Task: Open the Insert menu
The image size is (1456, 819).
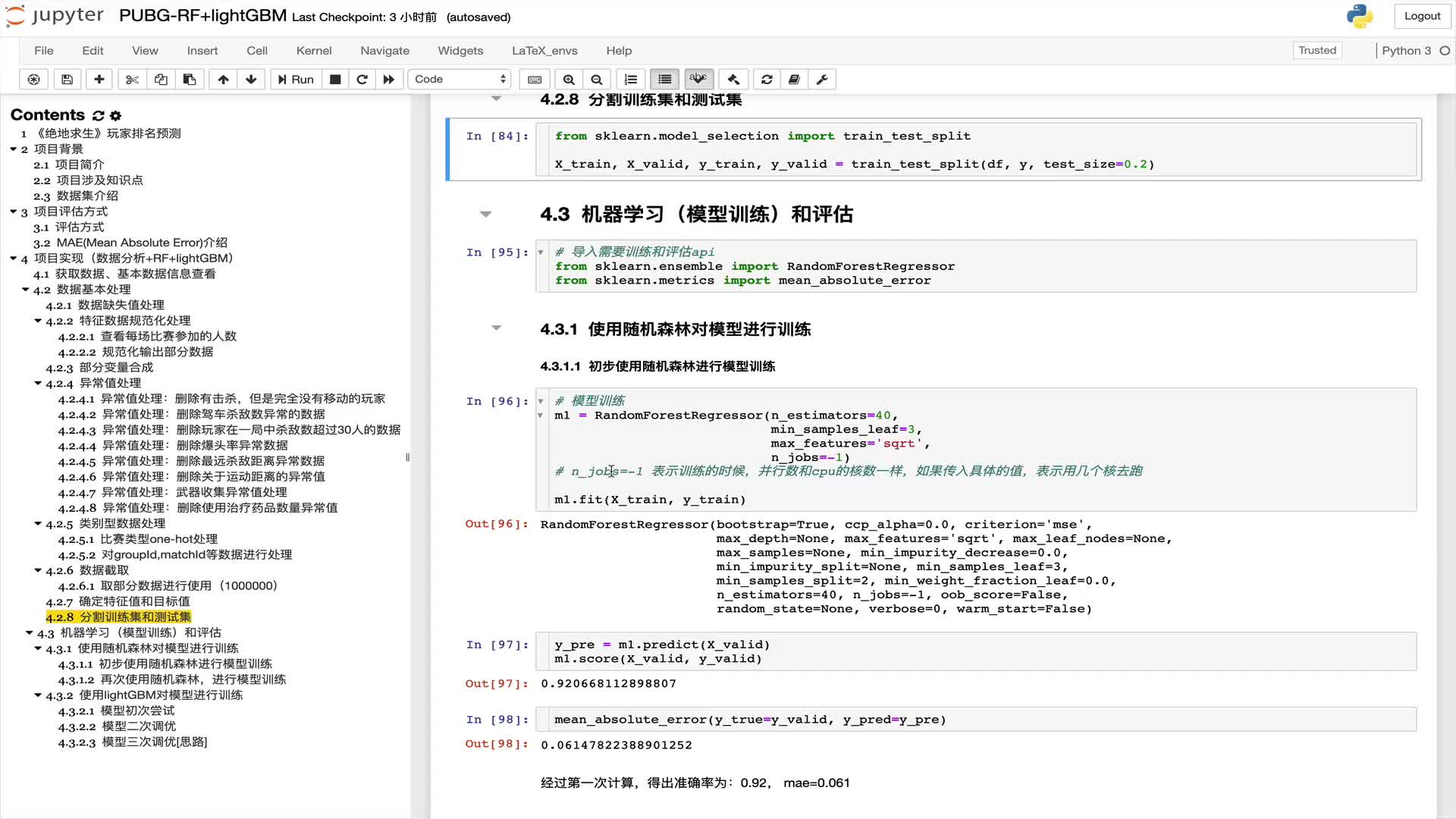Action: tap(202, 51)
